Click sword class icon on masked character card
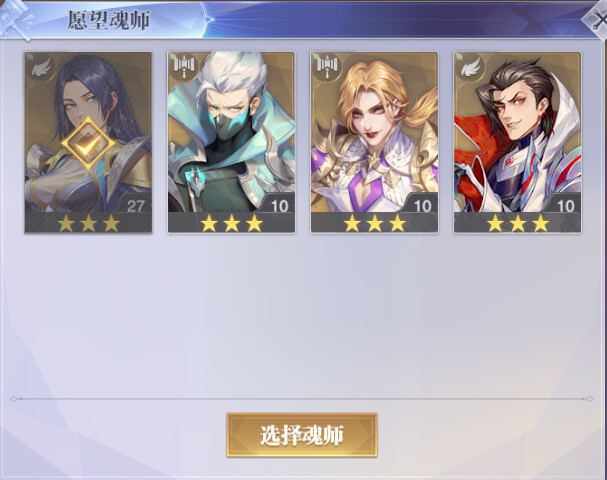The width and height of the screenshot is (607, 480). [185, 67]
